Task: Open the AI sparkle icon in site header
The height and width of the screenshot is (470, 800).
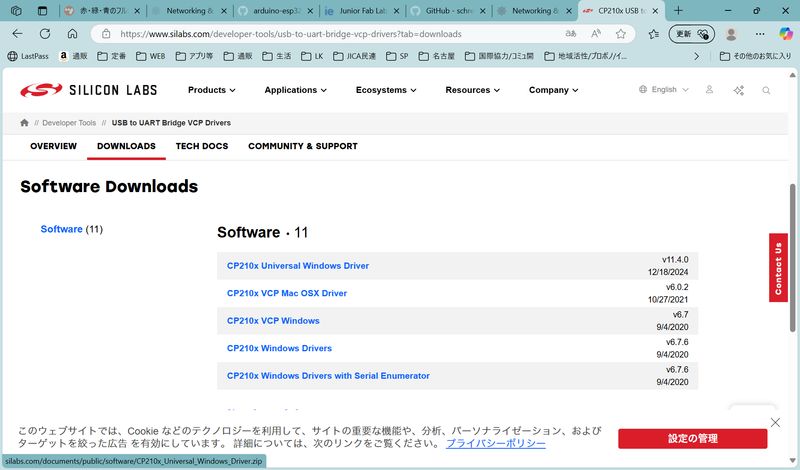Action: (x=738, y=90)
